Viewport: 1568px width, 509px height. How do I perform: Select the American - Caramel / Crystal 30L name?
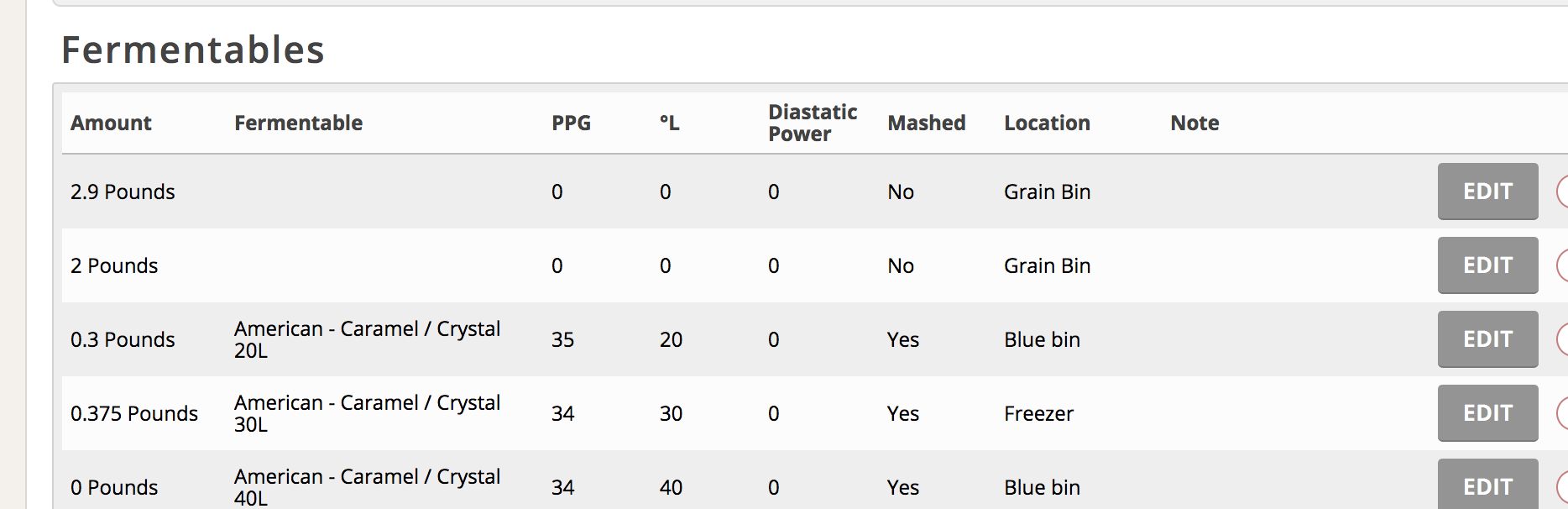point(368,413)
